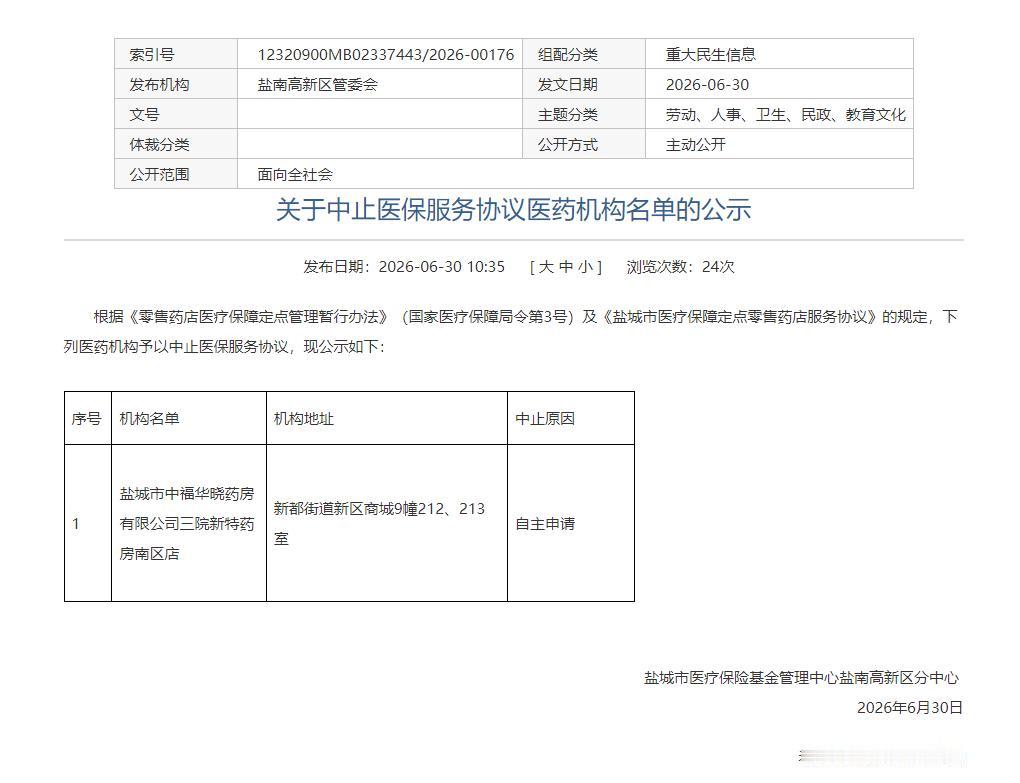1020x783 pixels.
Task: Click the 序号 column header
Action: 88,418
